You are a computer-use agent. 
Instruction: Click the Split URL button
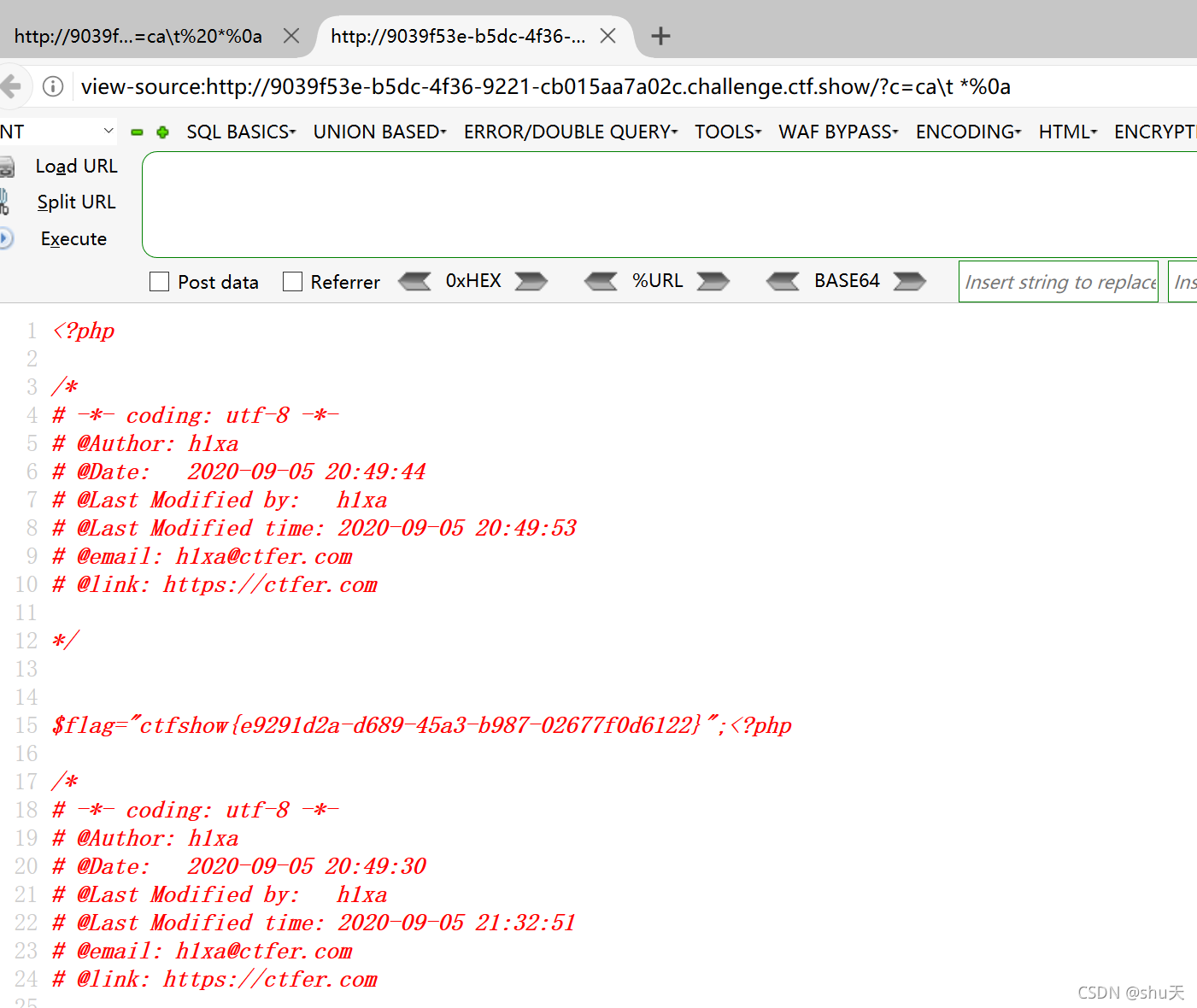[76, 202]
